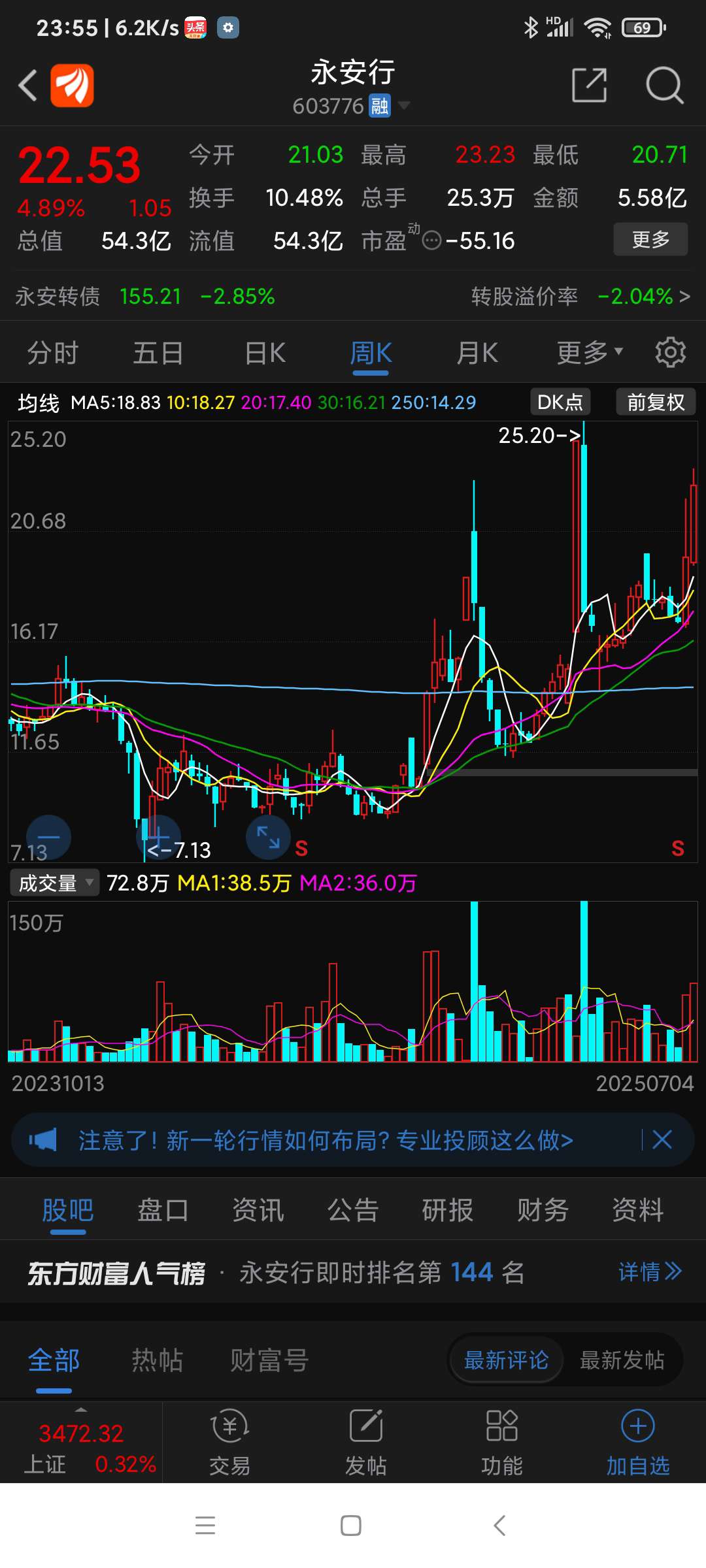Tap the Android home button
706x1568 pixels.
point(351,1526)
